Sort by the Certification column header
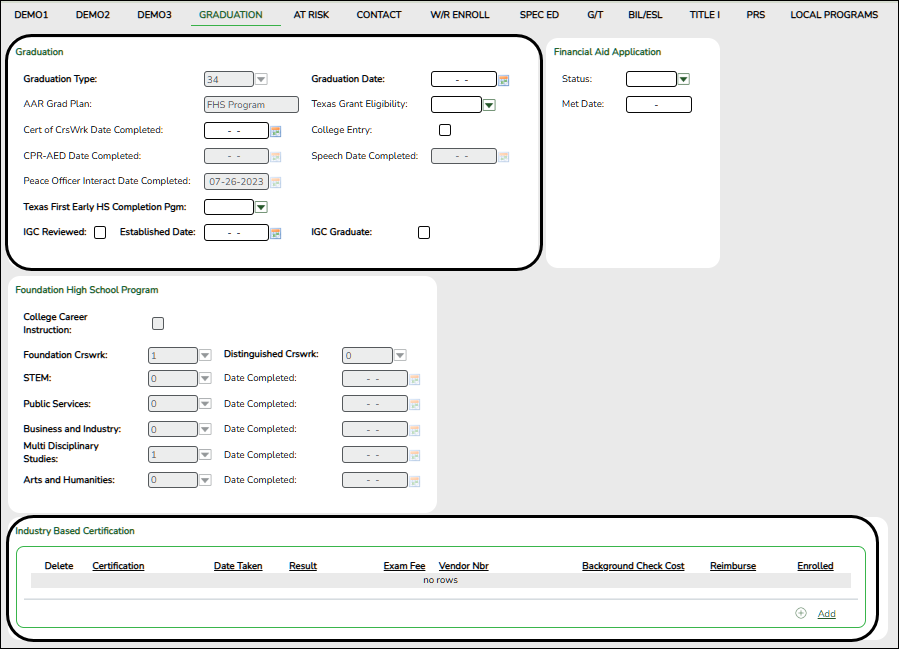This screenshot has width=899, height=649. click(x=118, y=565)
